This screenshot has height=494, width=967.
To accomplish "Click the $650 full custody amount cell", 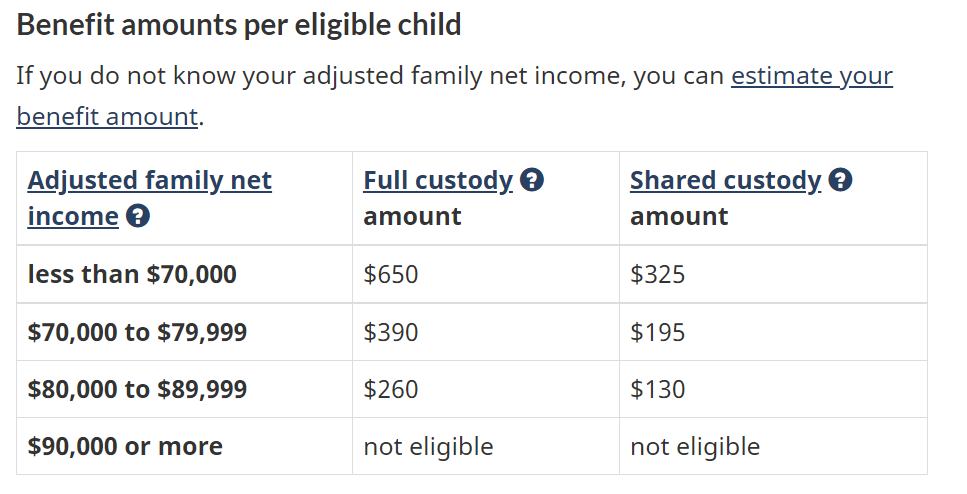I will click(391, 274).
